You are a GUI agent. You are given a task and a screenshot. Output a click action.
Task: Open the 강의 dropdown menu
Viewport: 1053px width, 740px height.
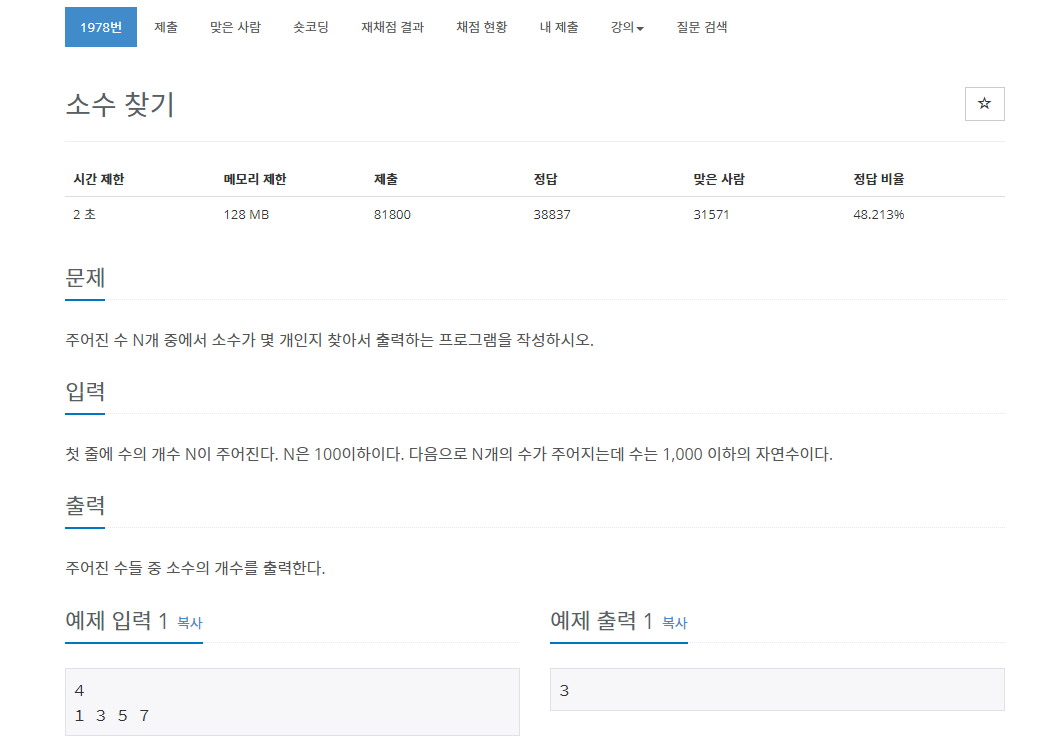[x=626, y=27]
